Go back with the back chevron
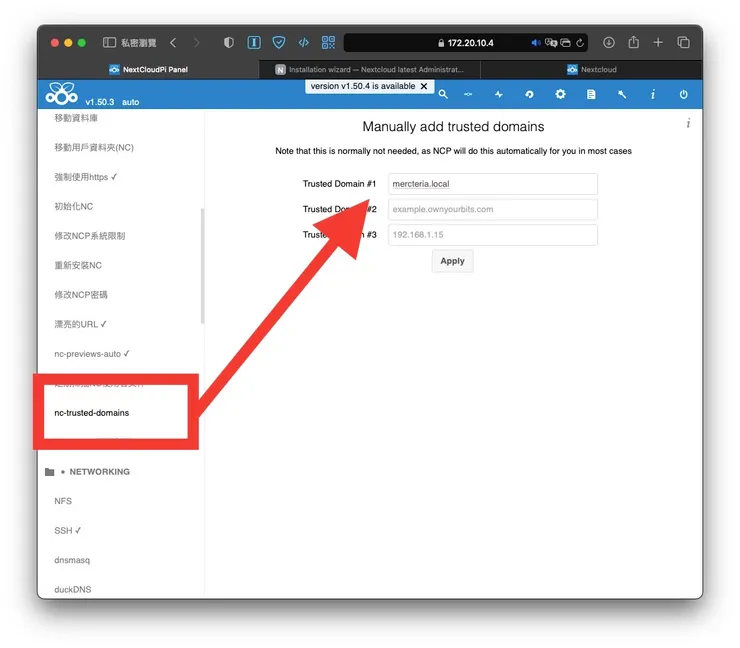Image resolution: width=740 pixels, height=648 pixels. pyautogui.click(x=173, y=42)
